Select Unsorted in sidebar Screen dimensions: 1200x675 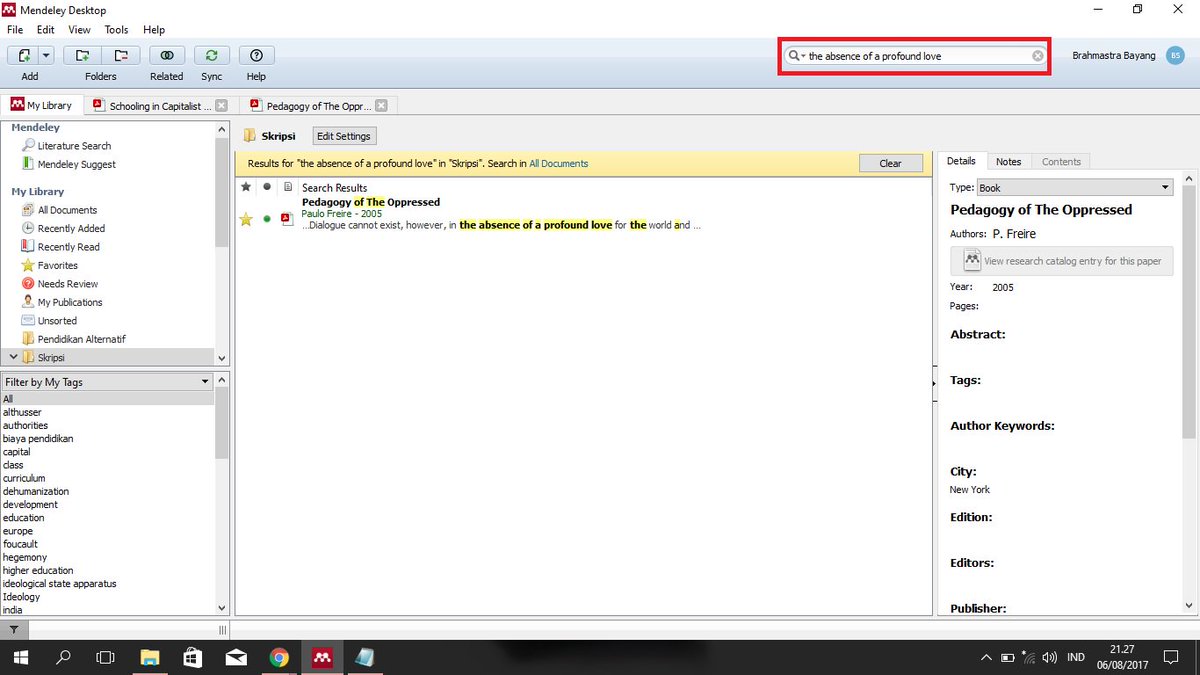(x=57, y=321)
